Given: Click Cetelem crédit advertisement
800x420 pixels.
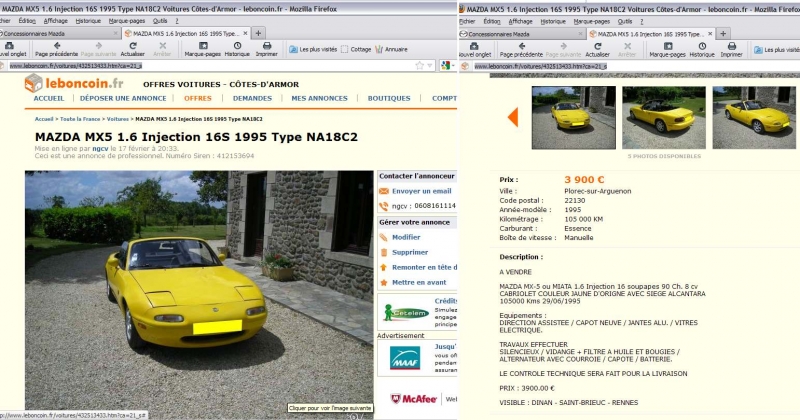Looking at the screenshot, I should [417, 312].
